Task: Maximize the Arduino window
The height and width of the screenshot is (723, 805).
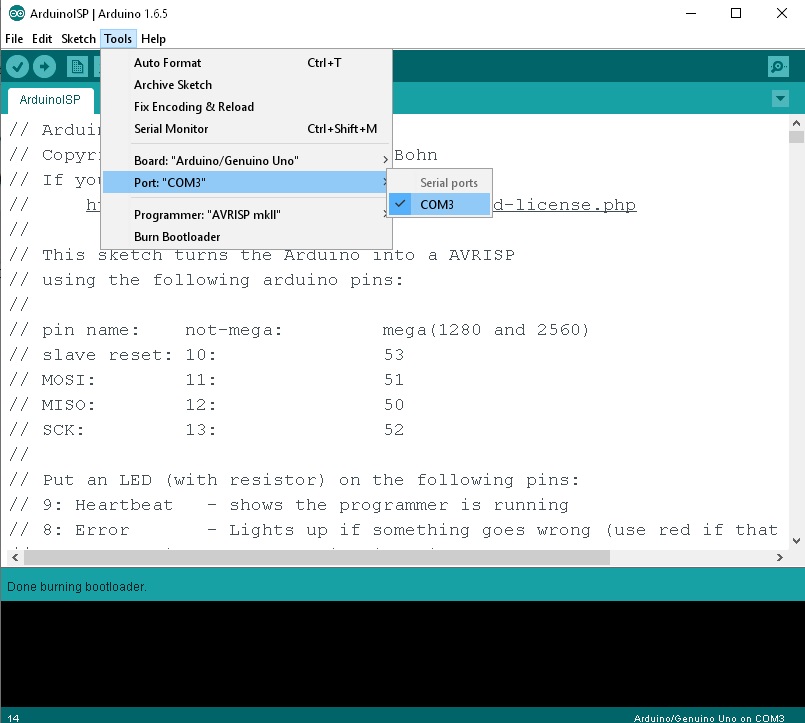Action: click(x=736, y=13)
